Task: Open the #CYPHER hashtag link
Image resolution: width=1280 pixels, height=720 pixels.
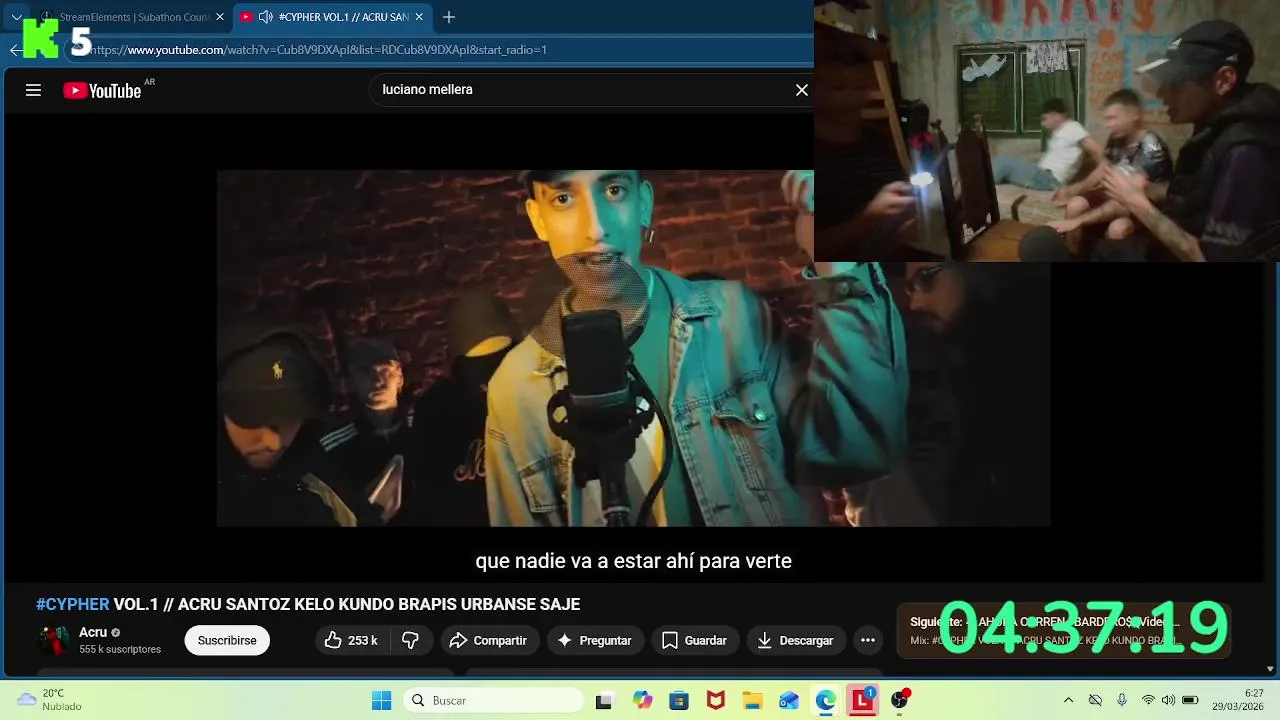Action: (73, 605)
